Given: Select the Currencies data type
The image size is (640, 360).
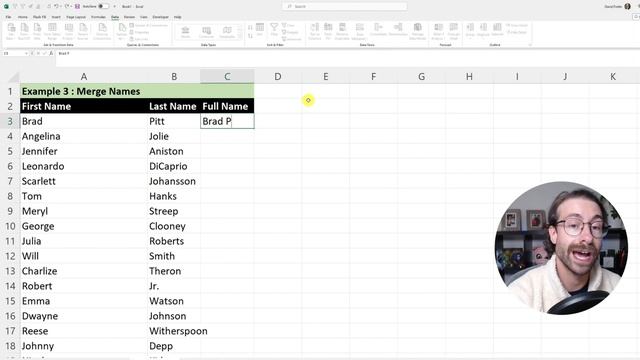Looking at the screenshot, I should tap(207, 32).
